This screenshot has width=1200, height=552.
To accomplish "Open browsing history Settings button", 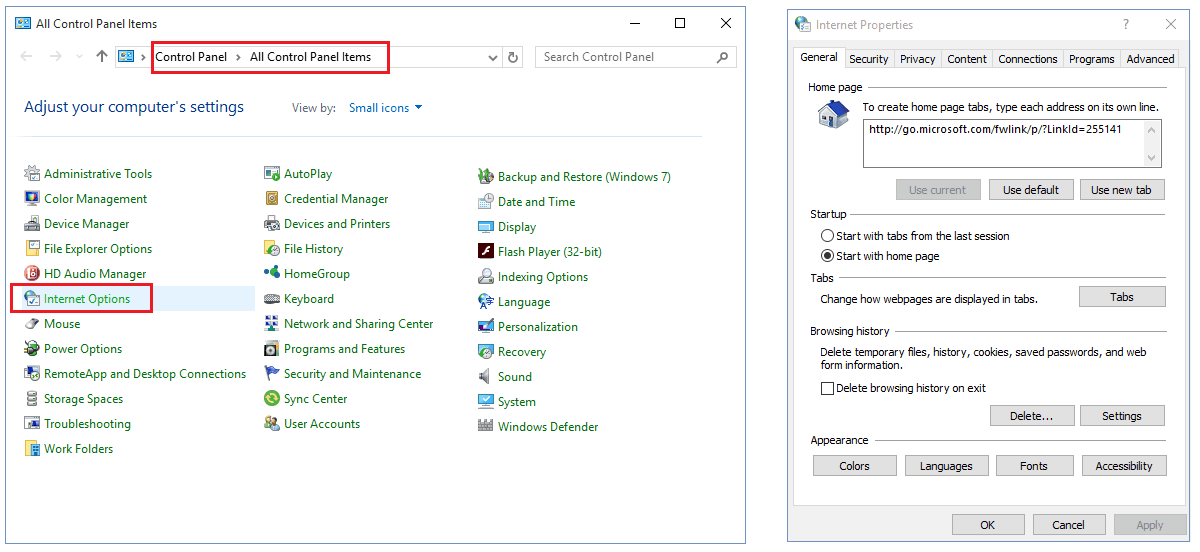I will (x=1122, y=416).
